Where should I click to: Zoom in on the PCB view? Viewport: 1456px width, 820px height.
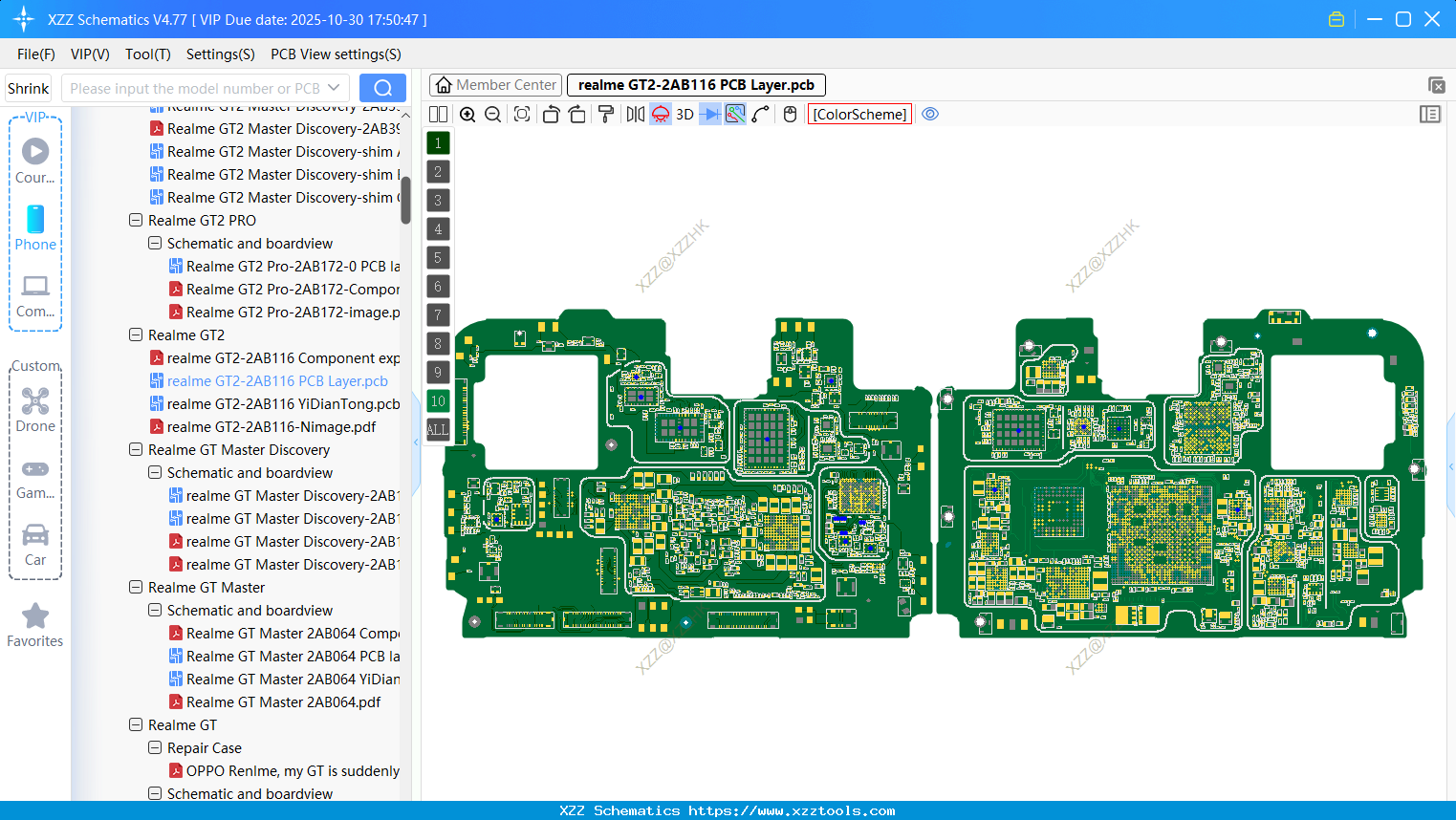pyautogui.click(x=467, y=115)
